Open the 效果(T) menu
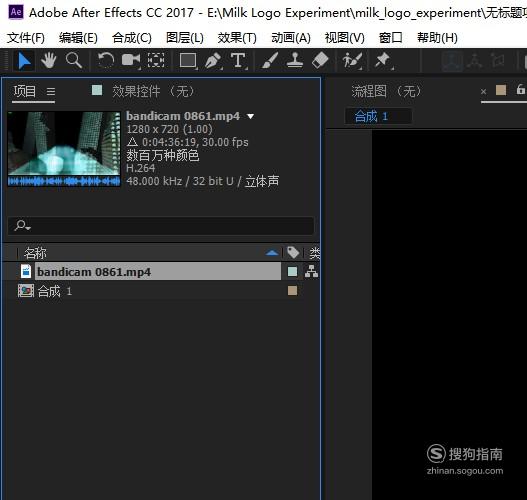This screenshot has height=500, width=527. pos(237,38)
